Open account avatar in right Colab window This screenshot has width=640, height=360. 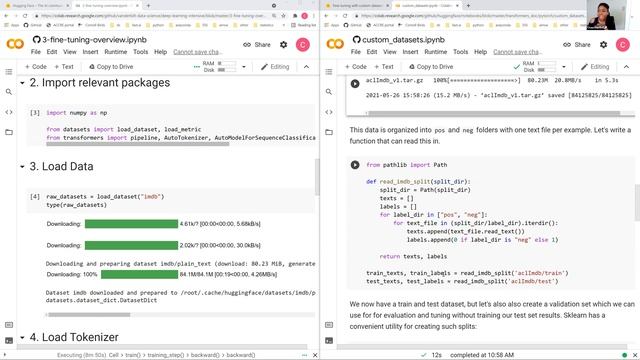coord(623,44)
